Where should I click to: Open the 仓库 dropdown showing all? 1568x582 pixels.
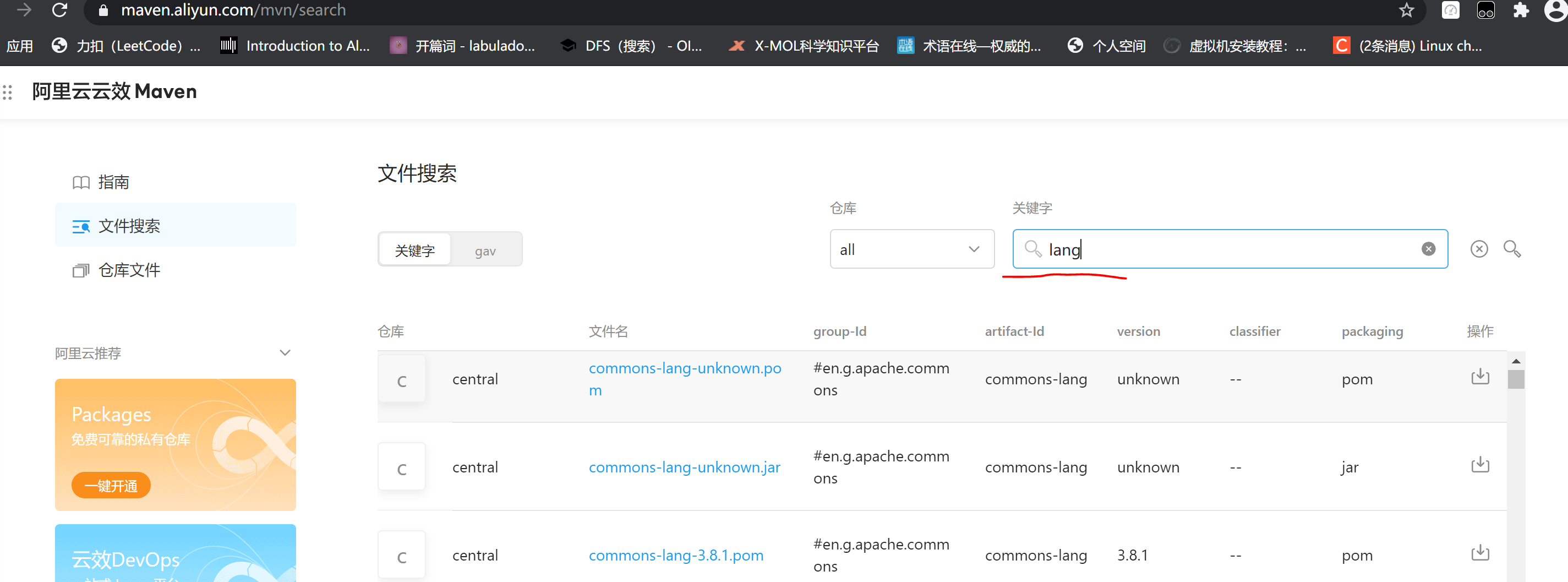click(912, 249)
